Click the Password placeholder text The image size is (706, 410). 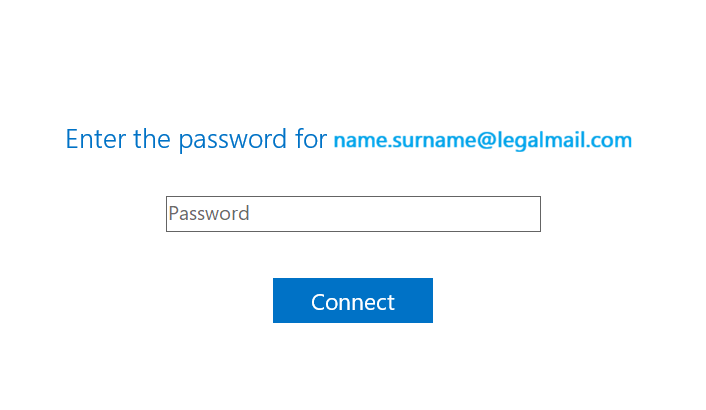click(x=210, y=214)
